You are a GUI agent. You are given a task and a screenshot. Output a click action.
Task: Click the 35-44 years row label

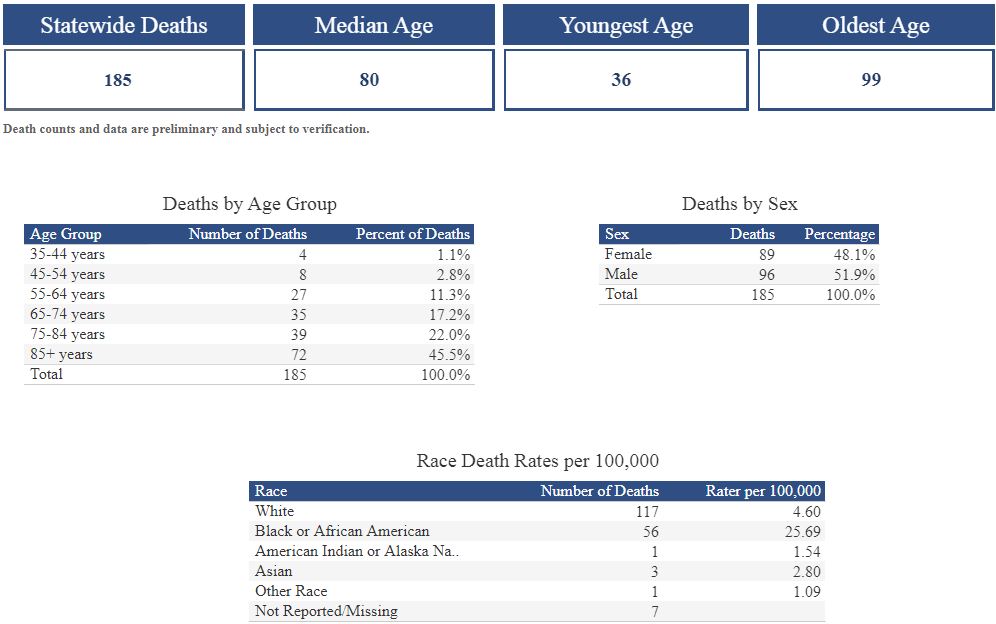tap(67, 254)
